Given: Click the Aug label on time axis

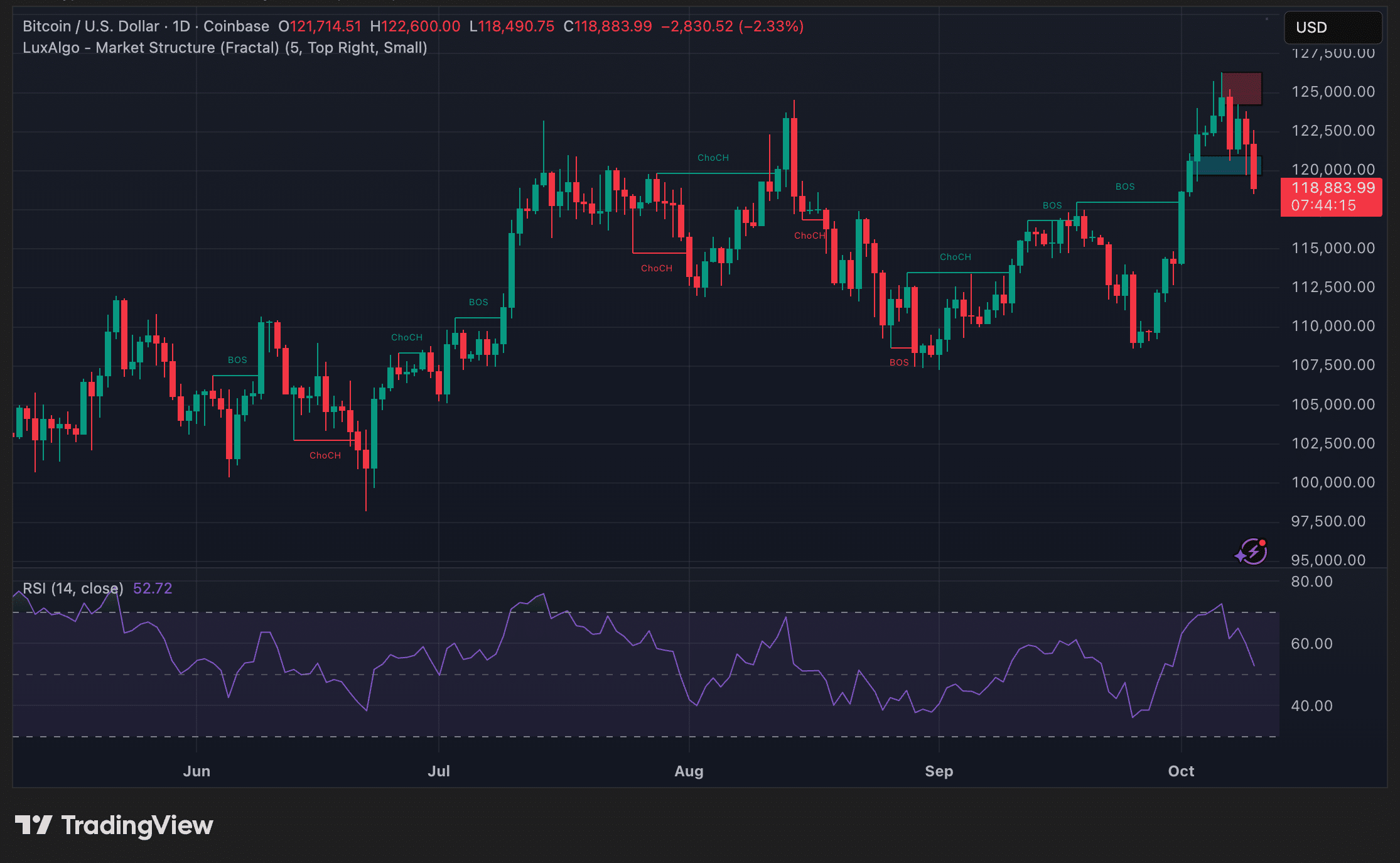Looking at the screenshot, I should coord(689,771).
